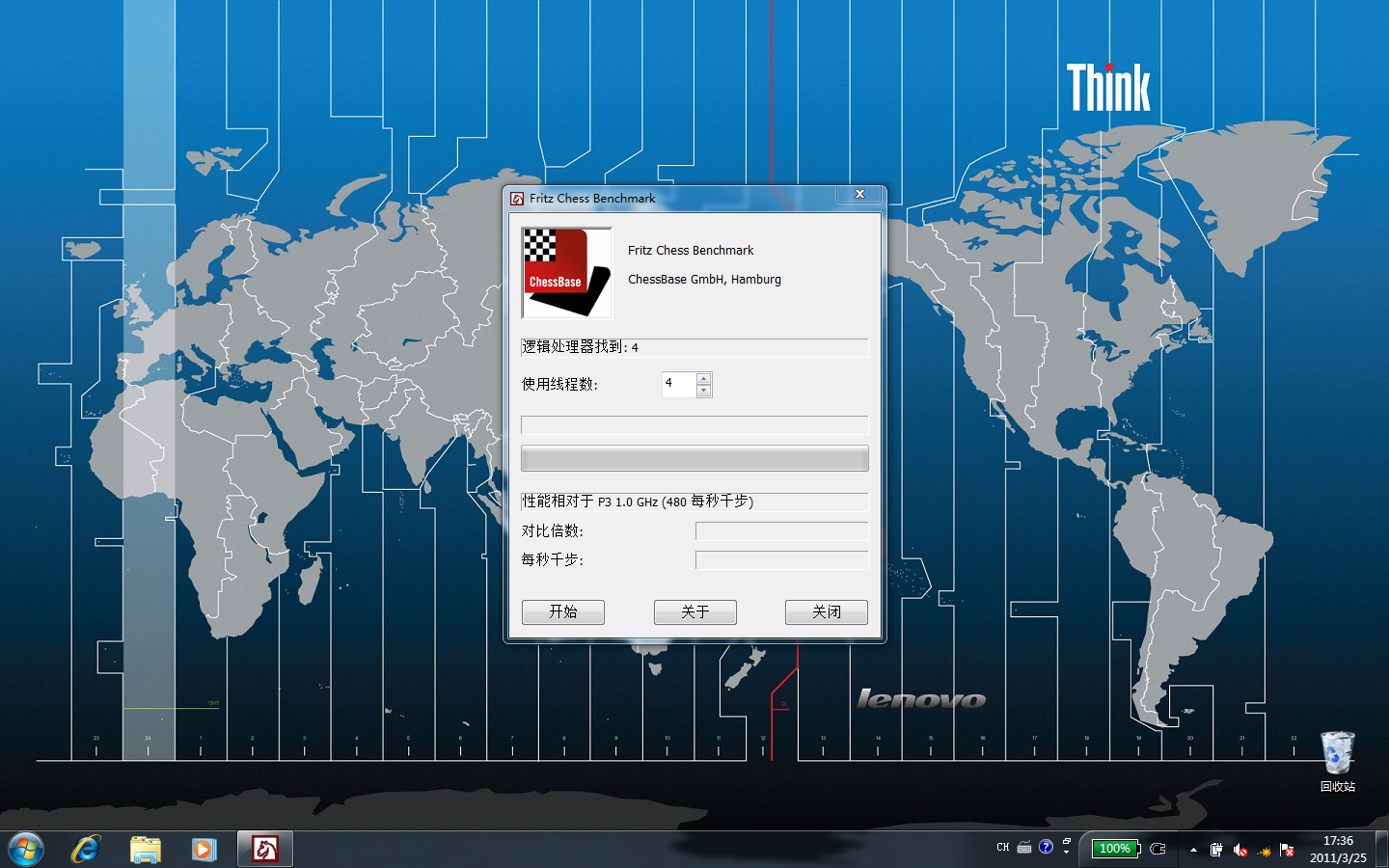Click the muted volume speaker icon
1389x868 pixels.
[1240, 850]
